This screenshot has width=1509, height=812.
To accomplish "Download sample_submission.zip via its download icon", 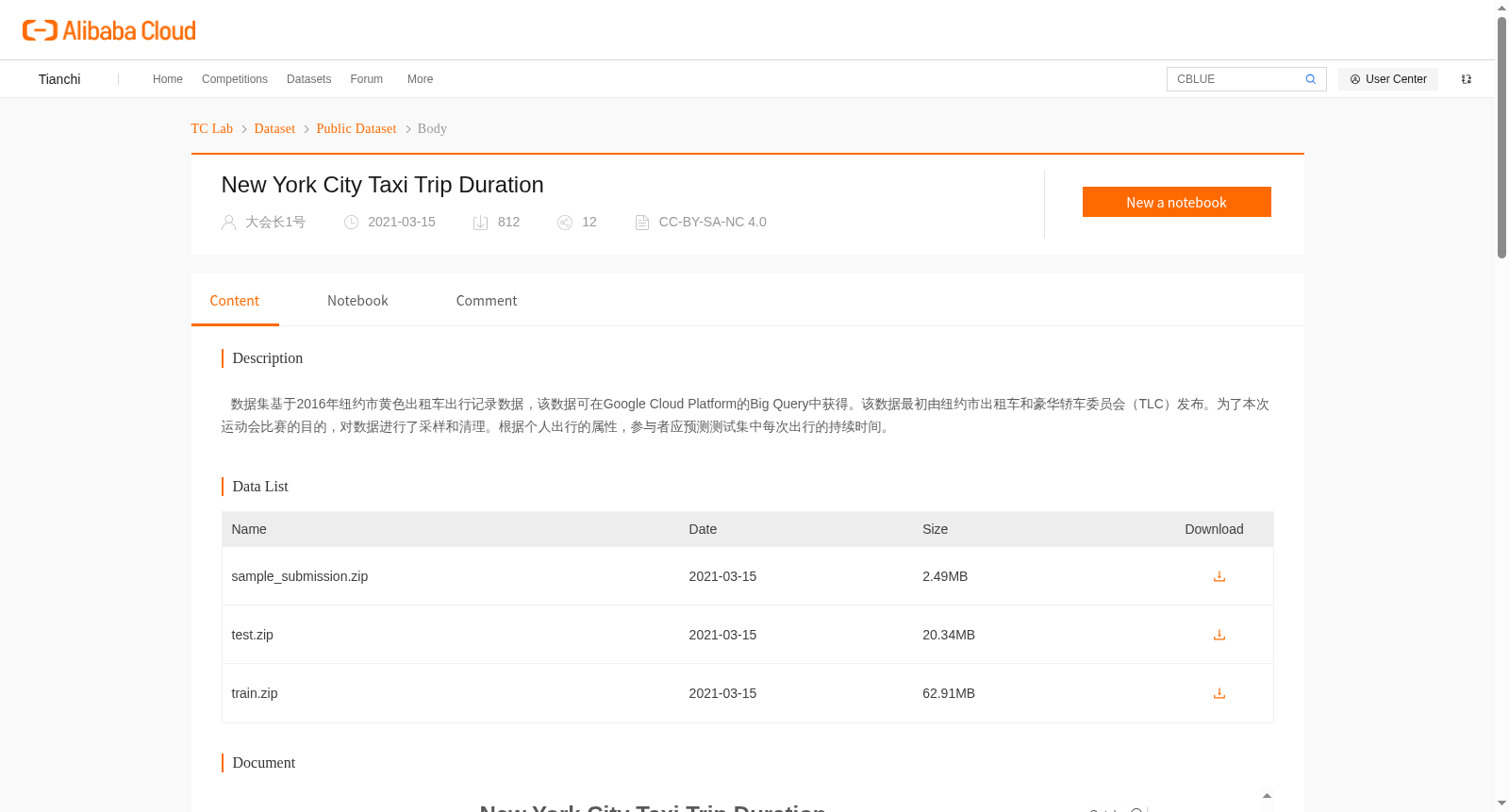I will coord(1219,576).
